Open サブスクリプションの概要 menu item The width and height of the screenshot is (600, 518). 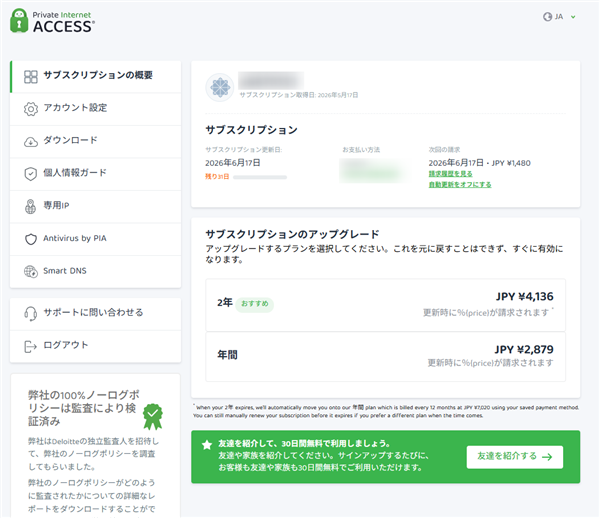(x=96, y=77)
